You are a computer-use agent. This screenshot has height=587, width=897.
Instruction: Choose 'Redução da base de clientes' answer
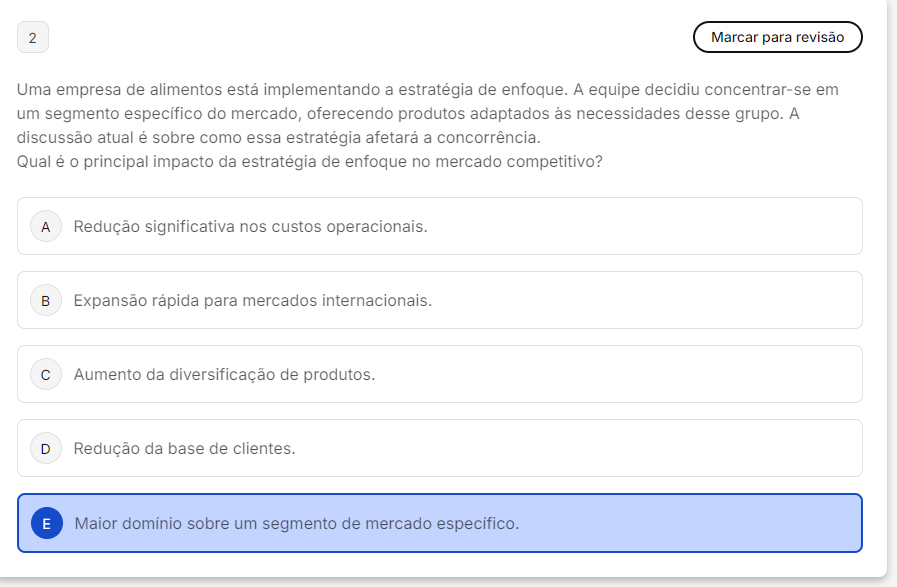184,449
